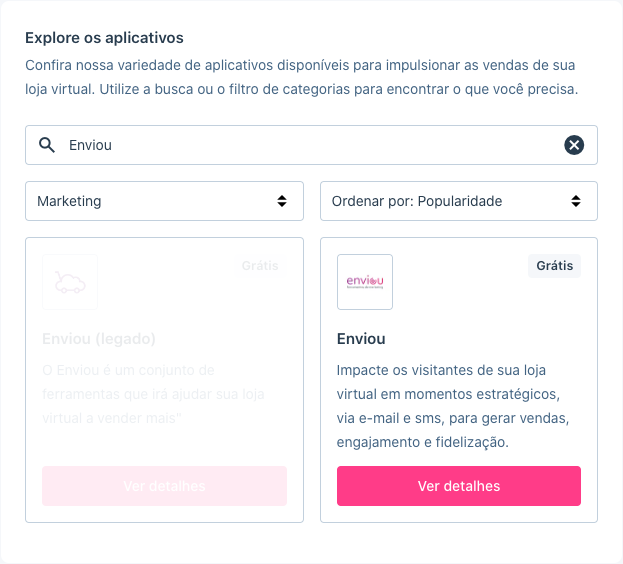Click the Enviou (legado) description text
Viewport: 623px width, 564px height.
tap(153, 394)
